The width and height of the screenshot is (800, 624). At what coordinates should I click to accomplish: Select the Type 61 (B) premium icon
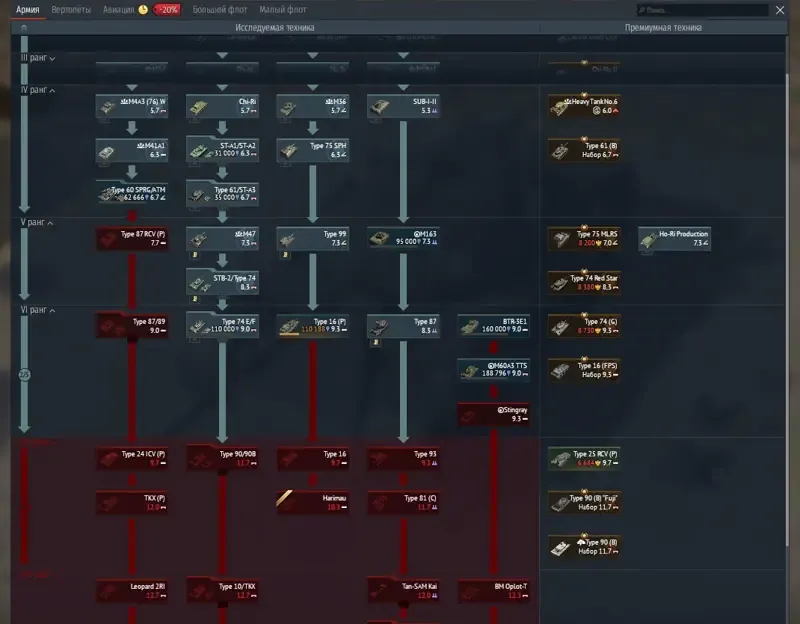click(560, 151)
